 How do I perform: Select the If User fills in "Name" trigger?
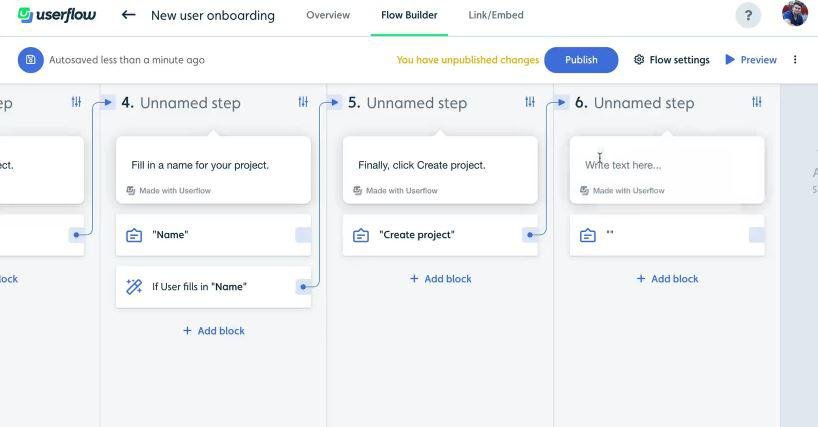pos(199,287)
